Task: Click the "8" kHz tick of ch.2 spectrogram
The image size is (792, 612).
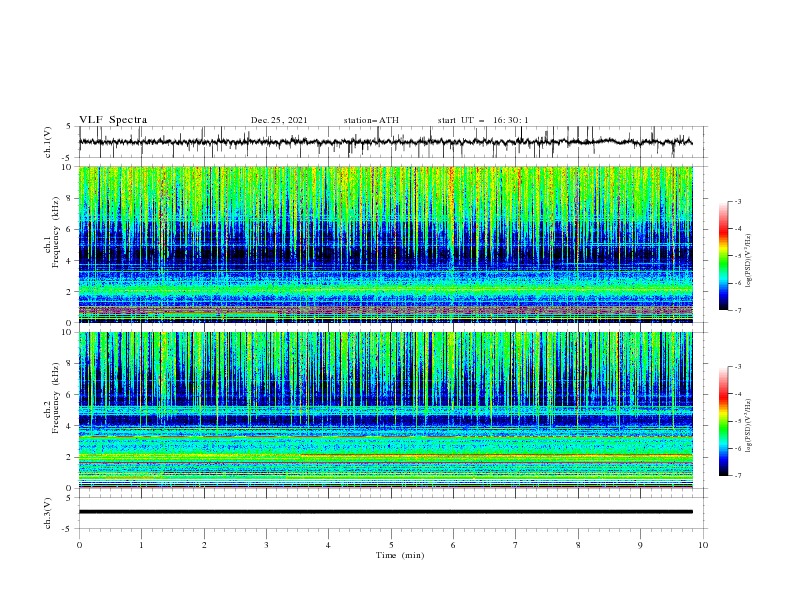Action: click(70, 364)
